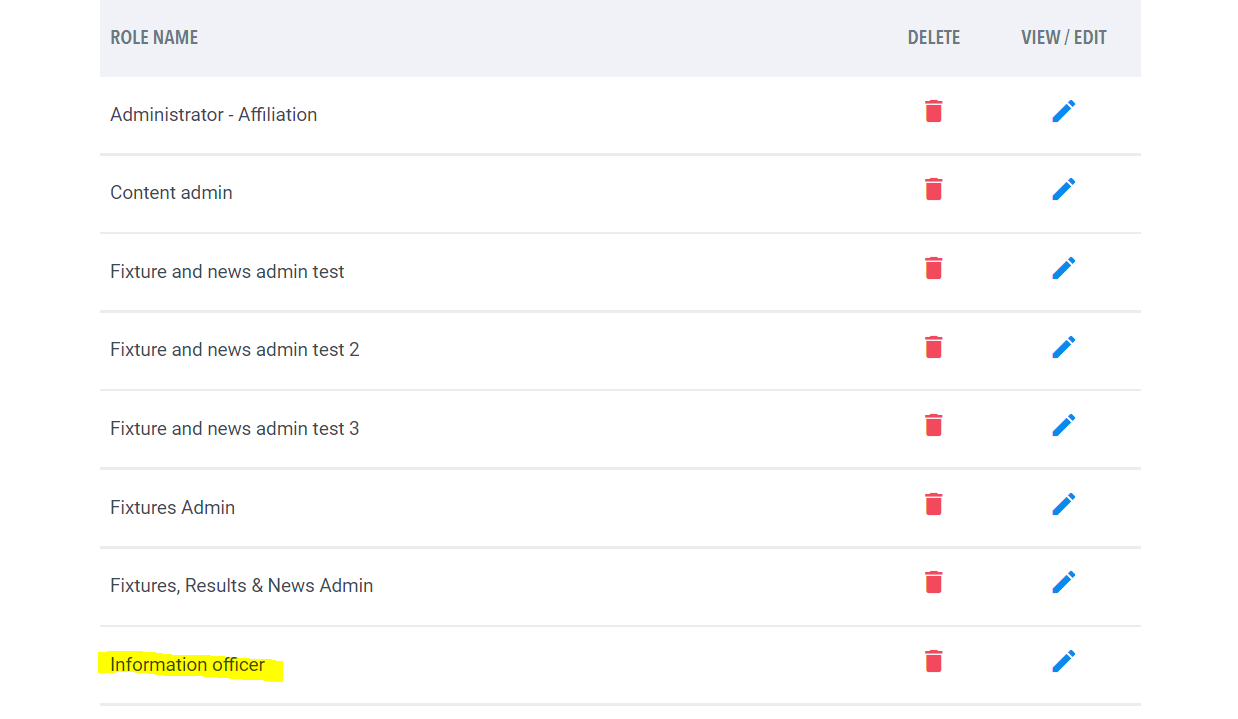The width and height of the screenshot is (1238, 719).
Task: Click the VIEW / EDIT column header
Action: click(1064, 38)
